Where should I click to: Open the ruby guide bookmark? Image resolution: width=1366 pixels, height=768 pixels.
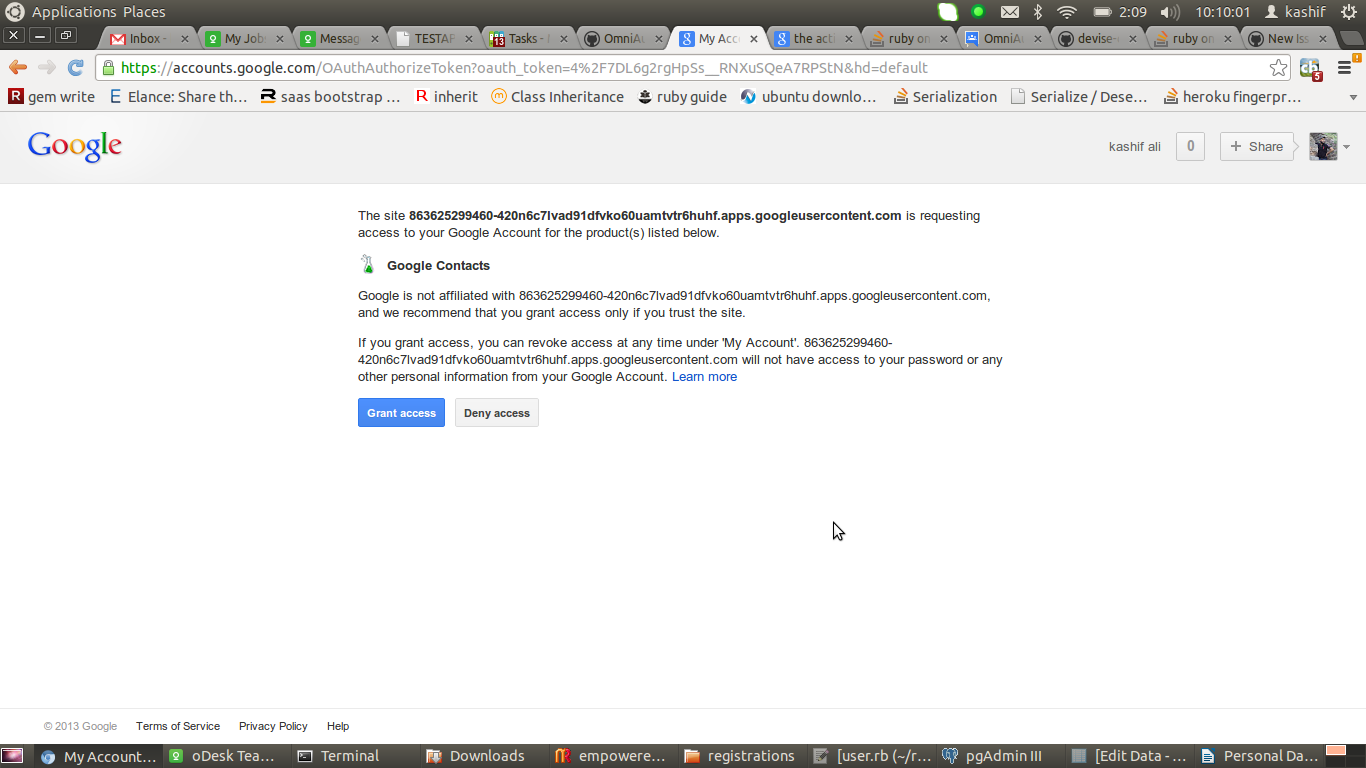682,97
